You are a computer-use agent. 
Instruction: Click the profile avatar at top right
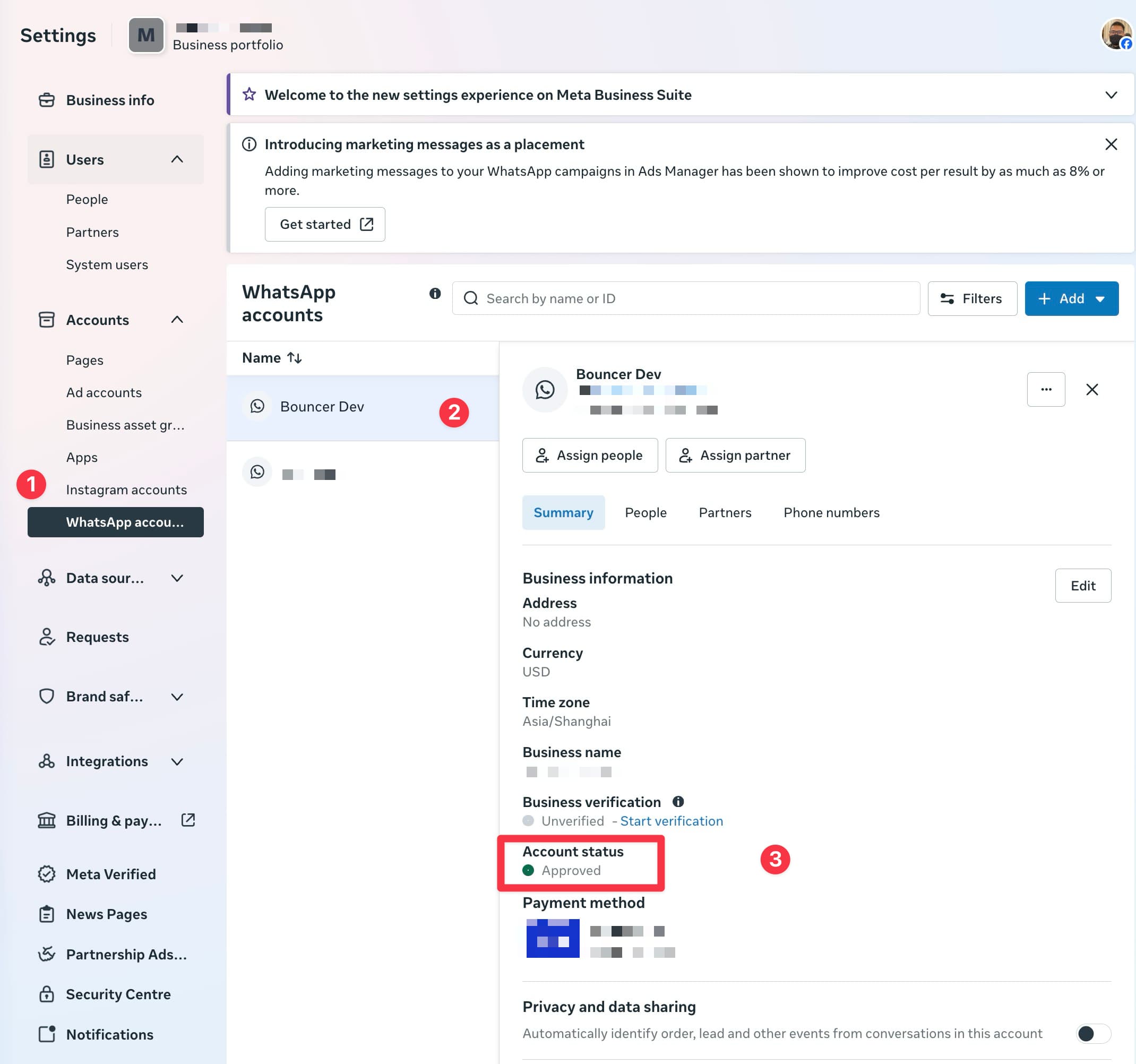coord(1116,35)
